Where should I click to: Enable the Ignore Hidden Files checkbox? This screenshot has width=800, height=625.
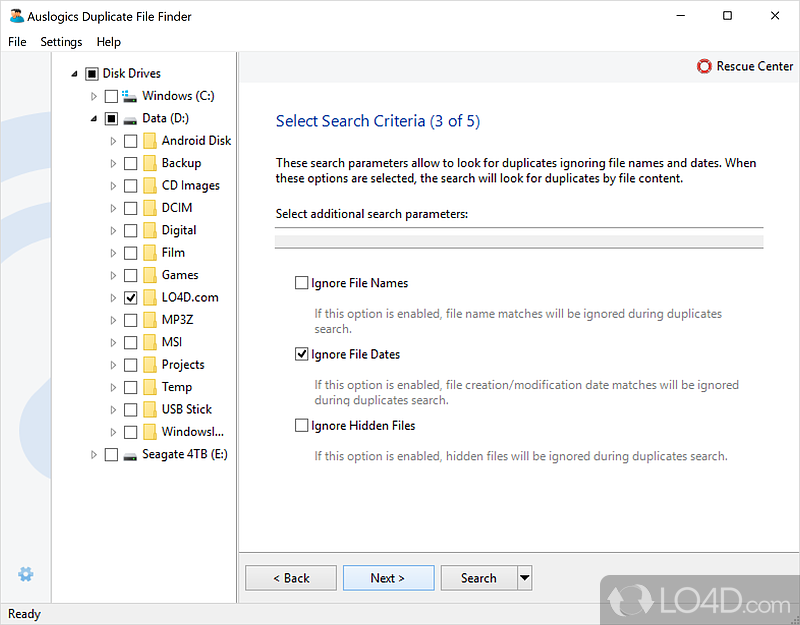pyautogui.click(x=302, y=425)
